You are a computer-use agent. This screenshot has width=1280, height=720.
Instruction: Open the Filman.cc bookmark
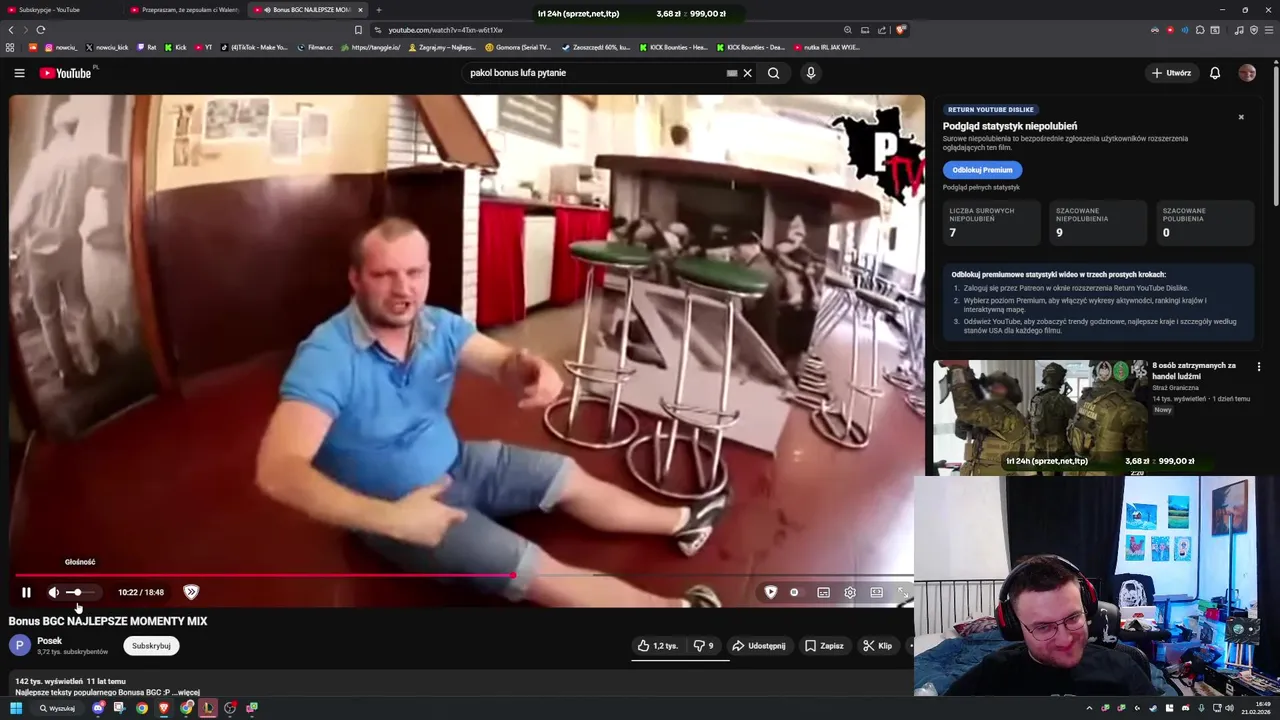[315, 47]
